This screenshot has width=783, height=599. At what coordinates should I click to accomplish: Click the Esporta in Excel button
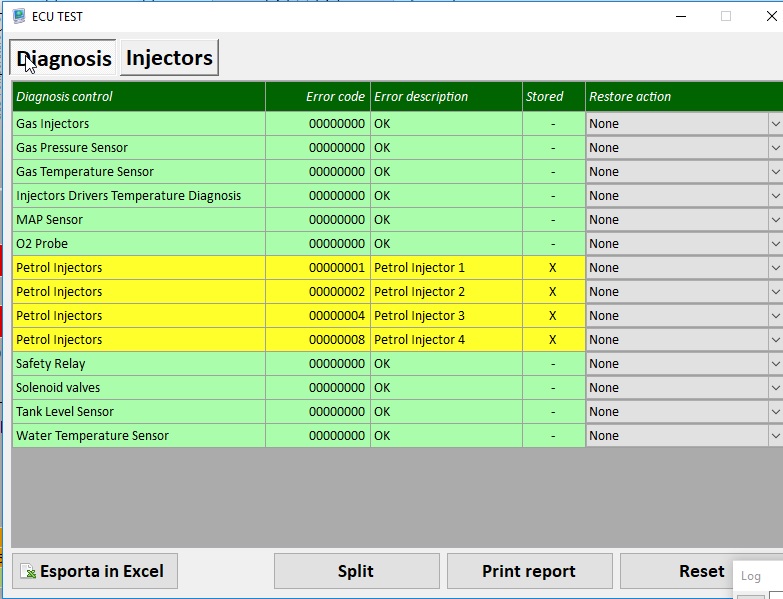point(94,571)
